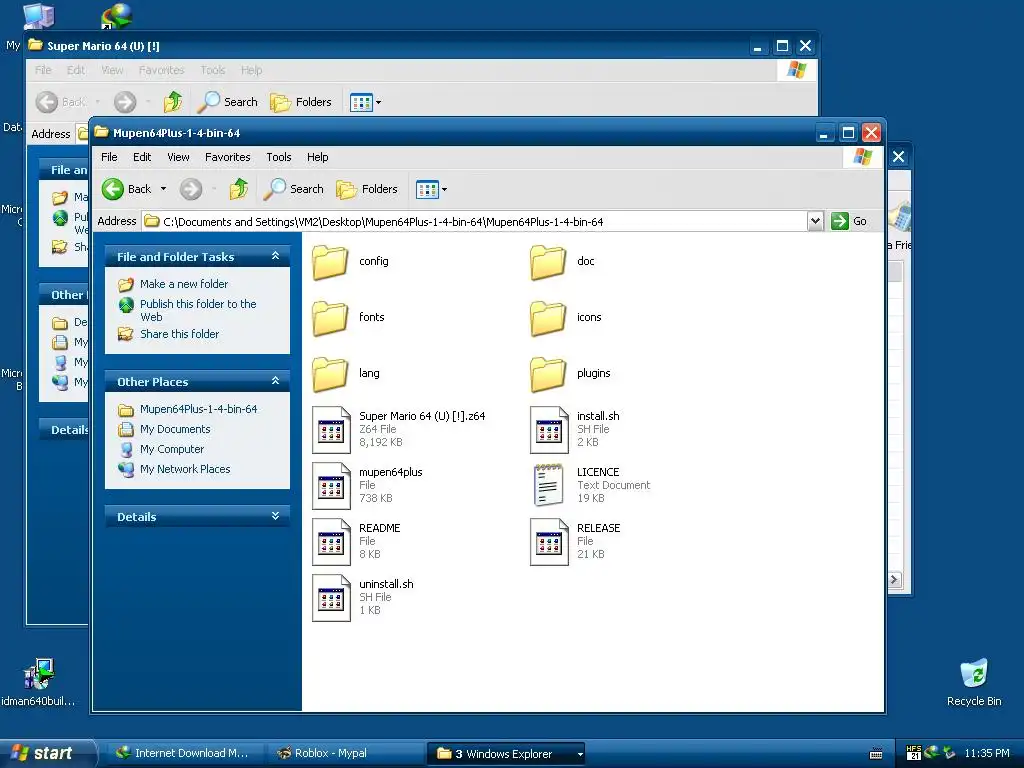Select Super Mario 64 (U) [!].z64 file icon
This screenshot has width=1024, height=768.
pos(331,430)
